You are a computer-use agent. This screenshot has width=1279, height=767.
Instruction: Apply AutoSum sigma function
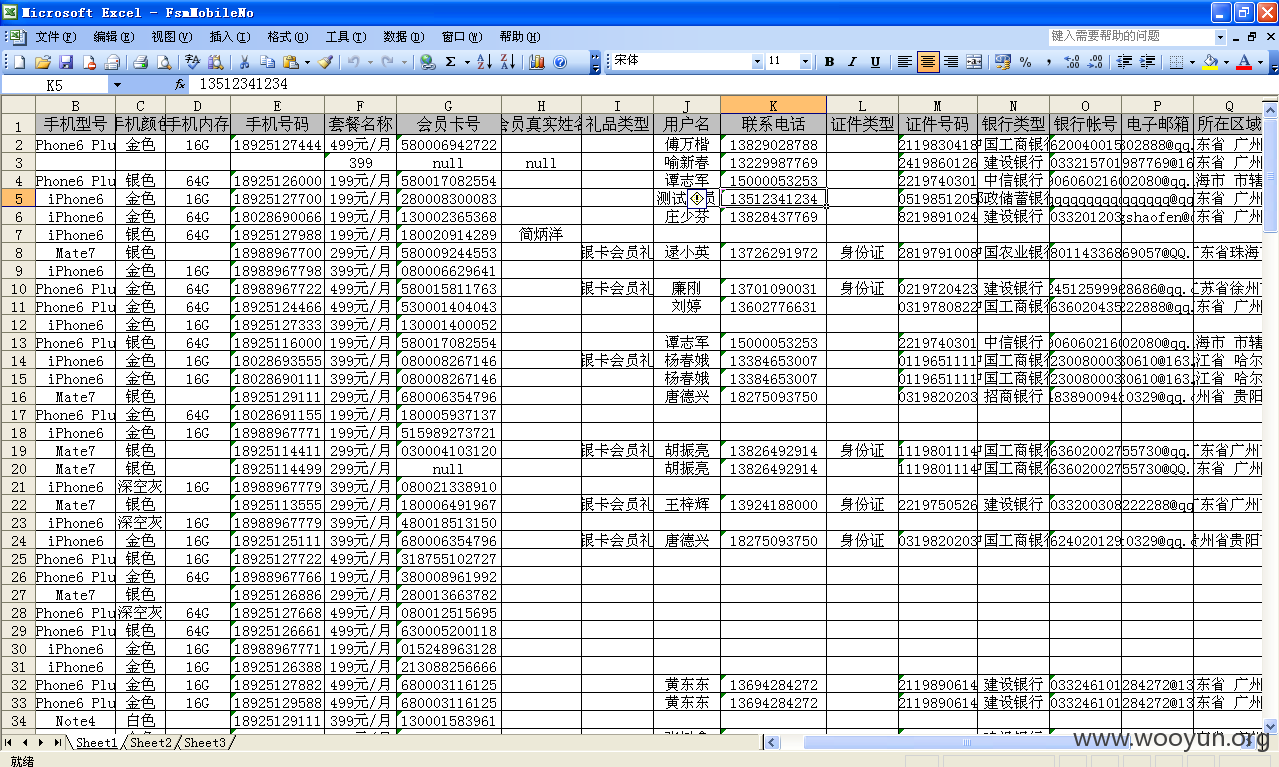[451, 62]
